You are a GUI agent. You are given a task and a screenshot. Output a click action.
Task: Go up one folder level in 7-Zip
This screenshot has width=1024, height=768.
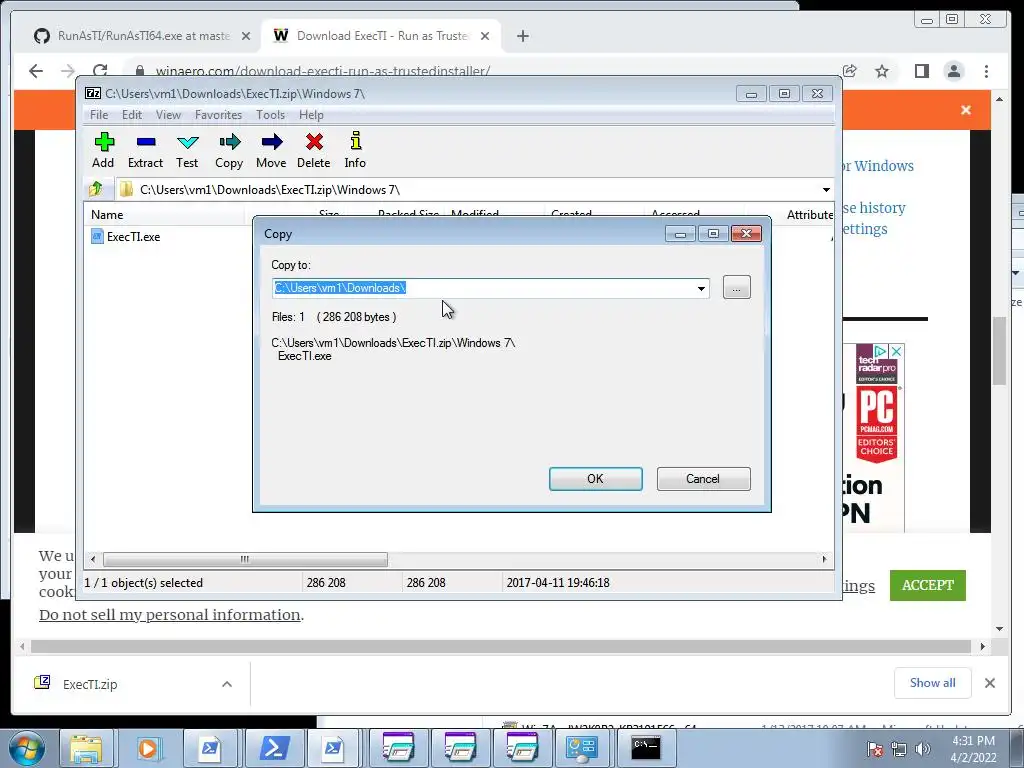pos(96,189)
